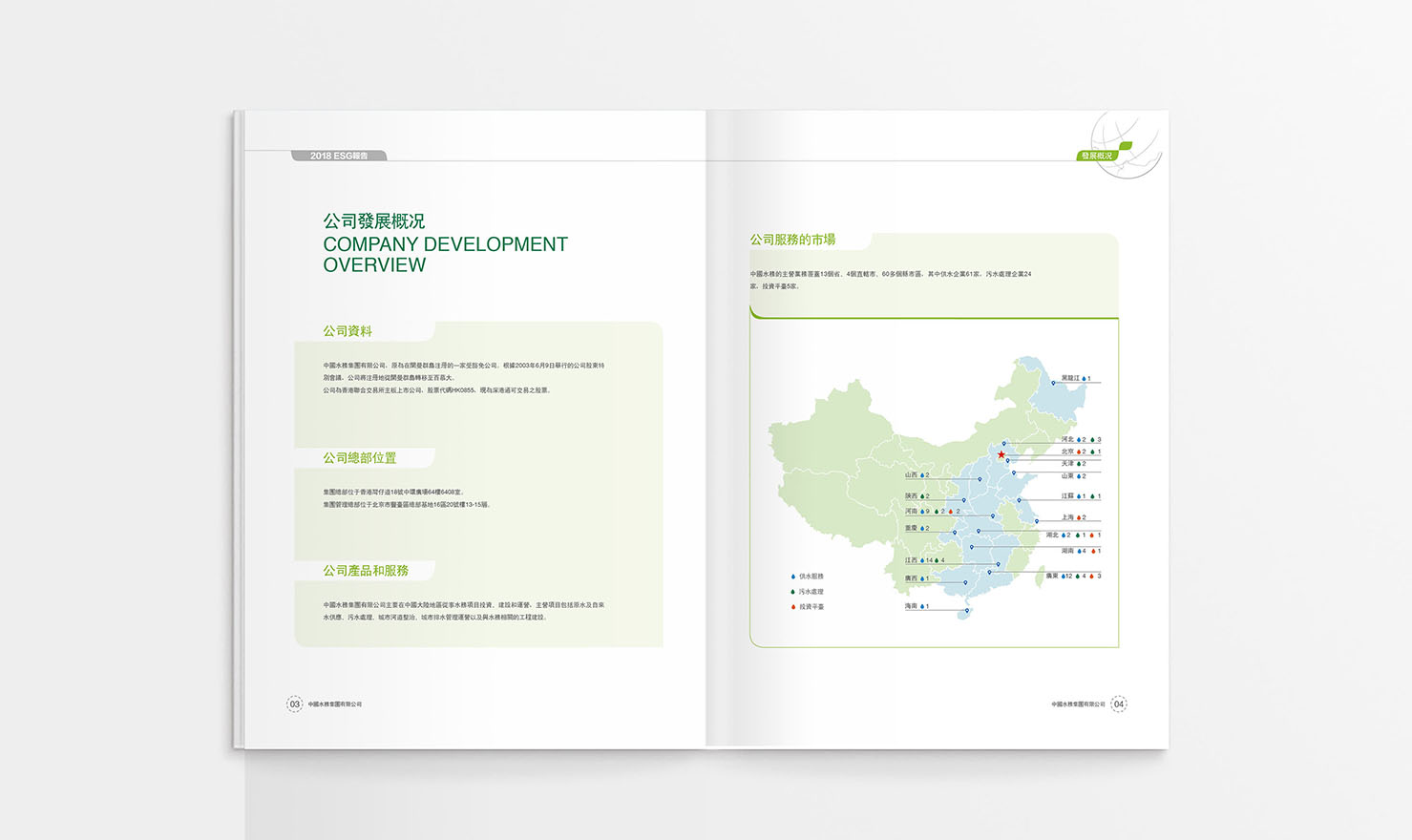Click the 廣西 map label
This screenshot has width=1412, height=840.
(911, 578)
